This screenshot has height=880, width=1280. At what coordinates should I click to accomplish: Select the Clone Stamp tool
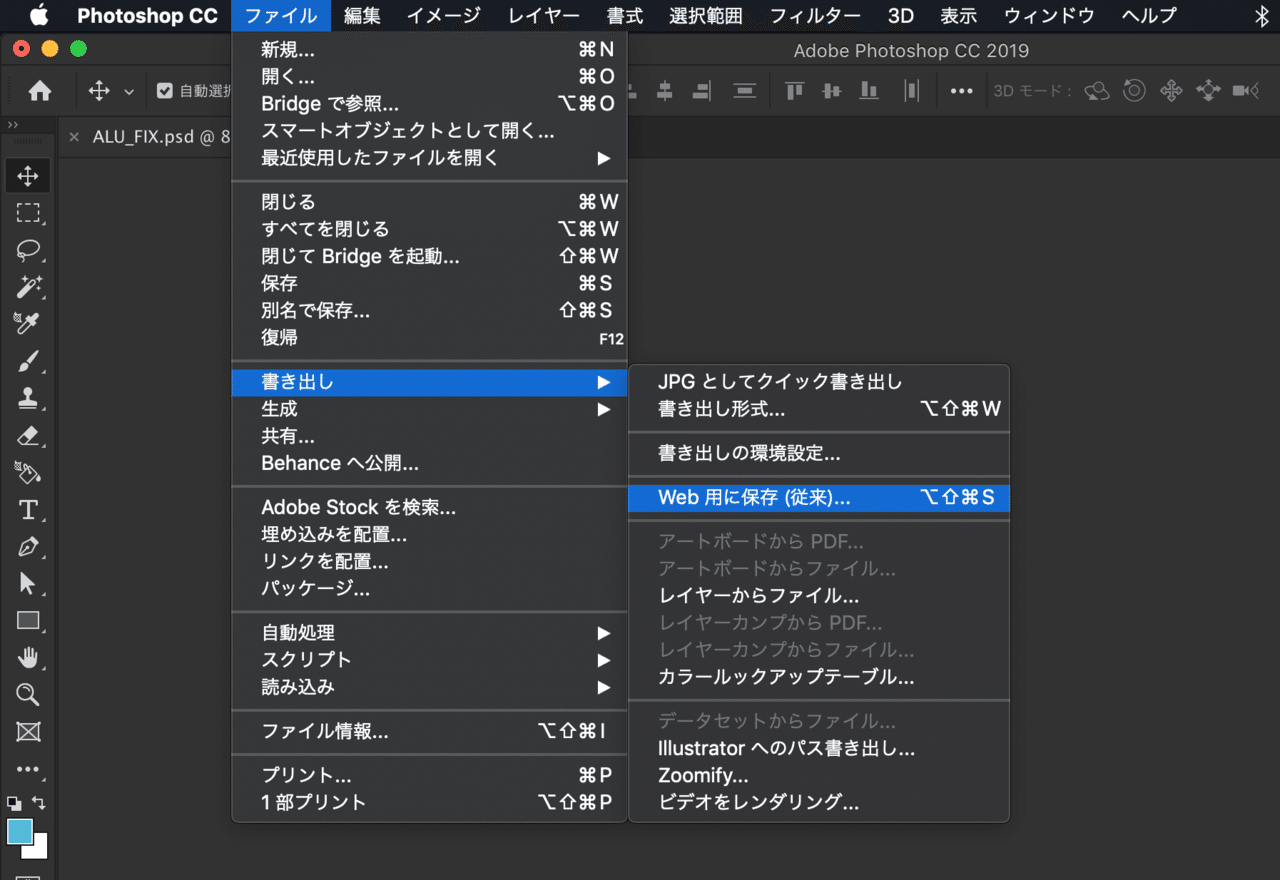[x=28, y=398]
